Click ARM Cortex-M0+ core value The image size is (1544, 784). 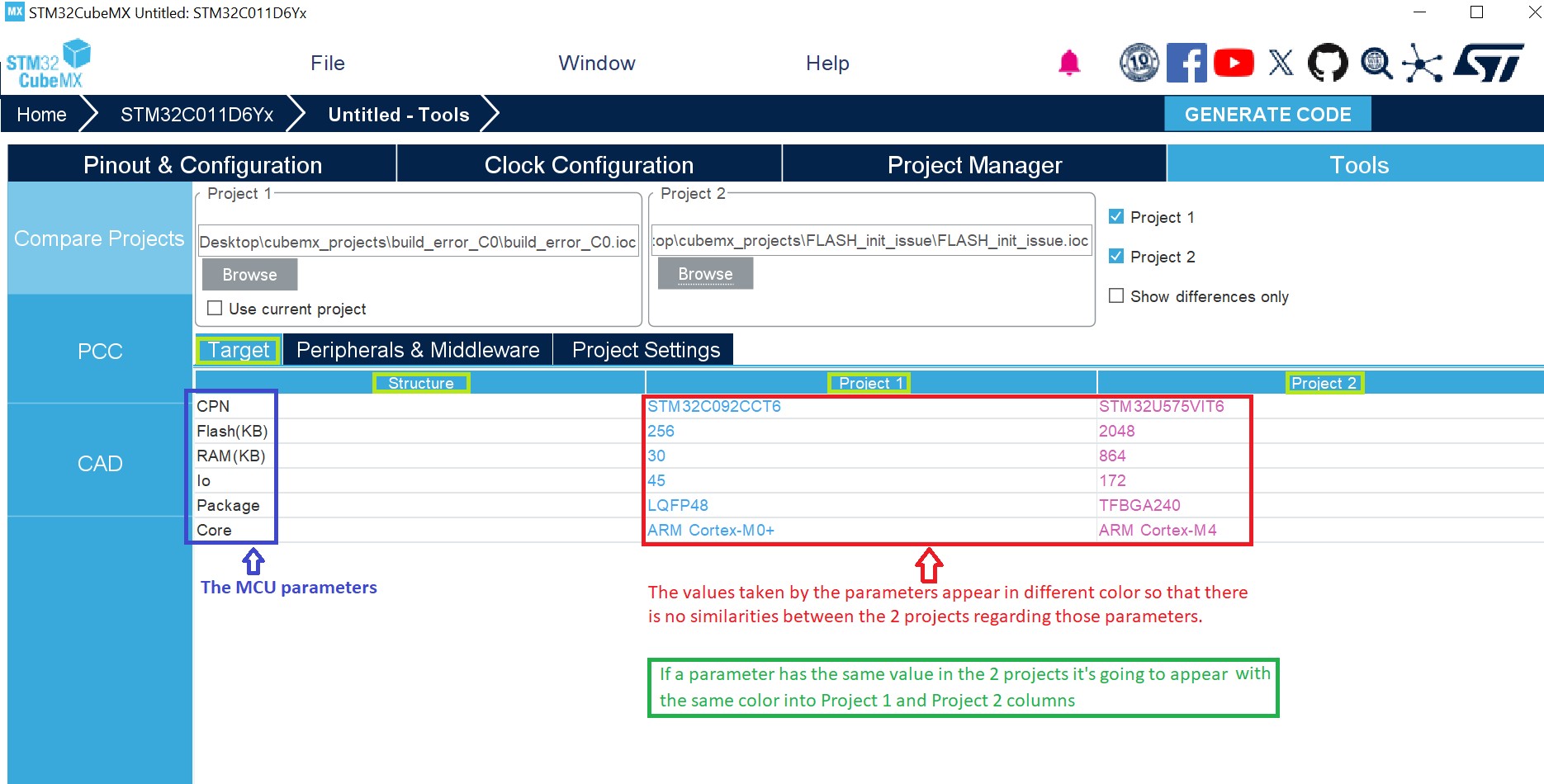coord(711,530)
